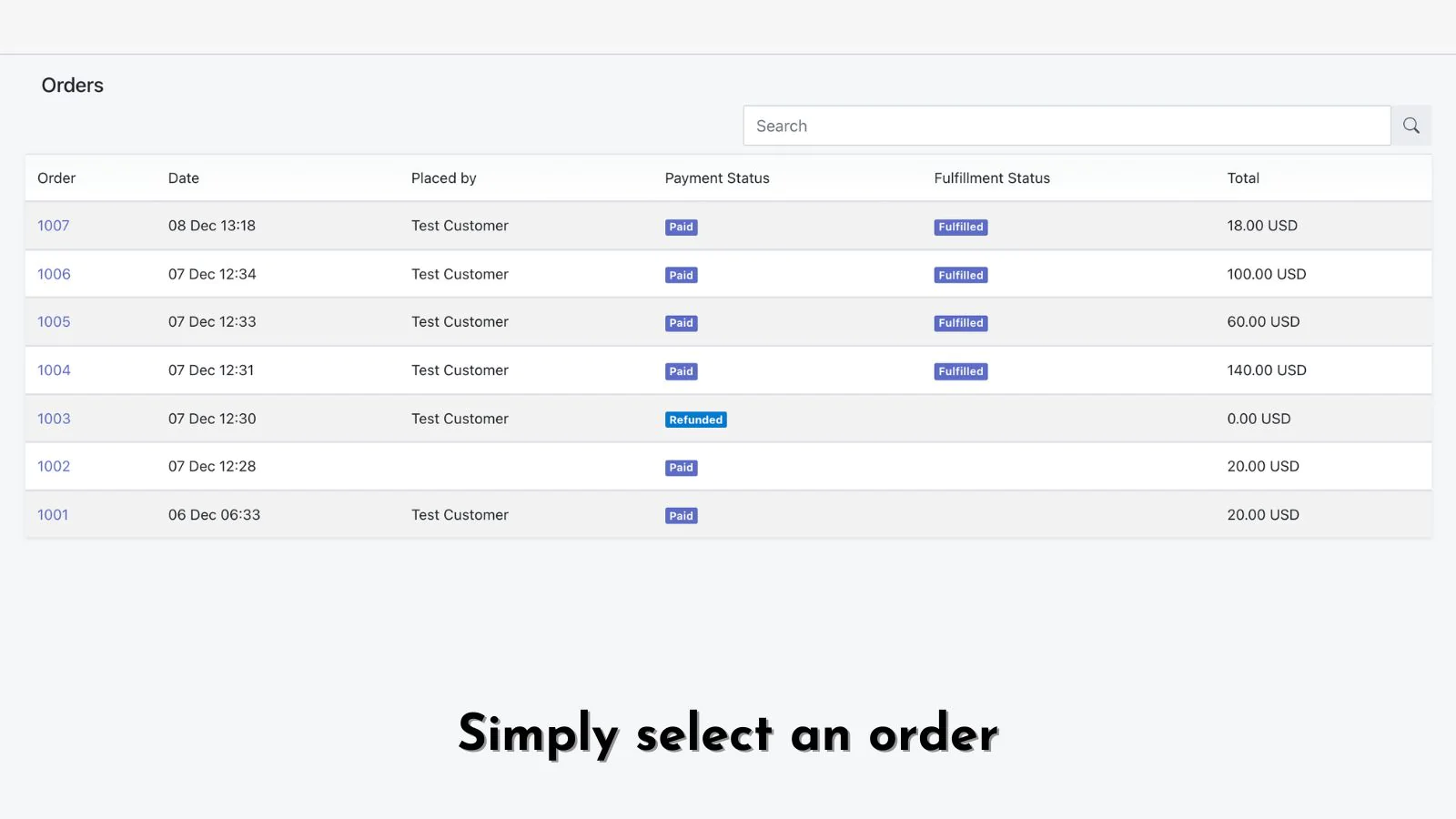Click the date 07 Dec 12:28
This screenshot has width=1456, height=819.
tap(212, 466)
